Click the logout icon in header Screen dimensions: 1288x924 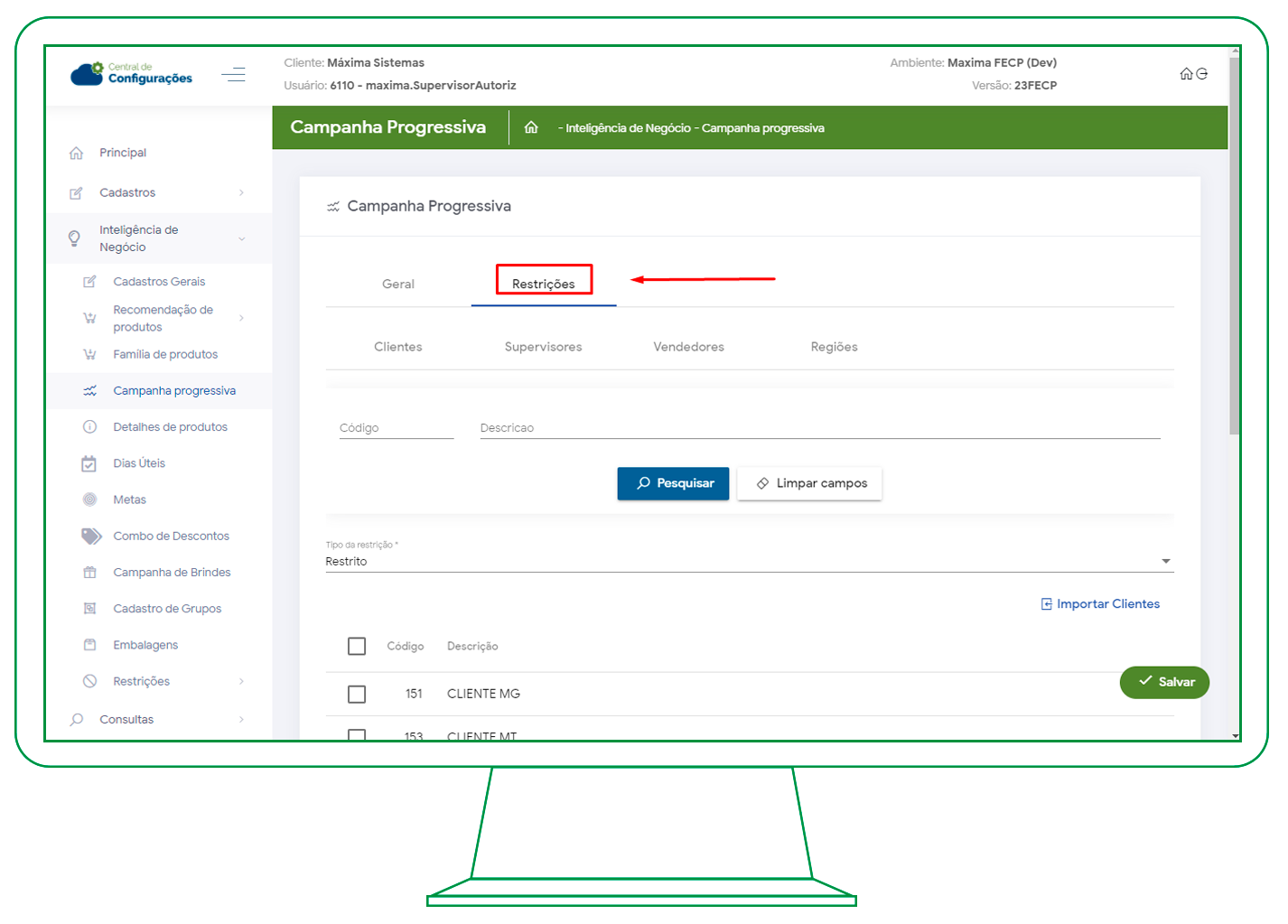coord(1202,74)
